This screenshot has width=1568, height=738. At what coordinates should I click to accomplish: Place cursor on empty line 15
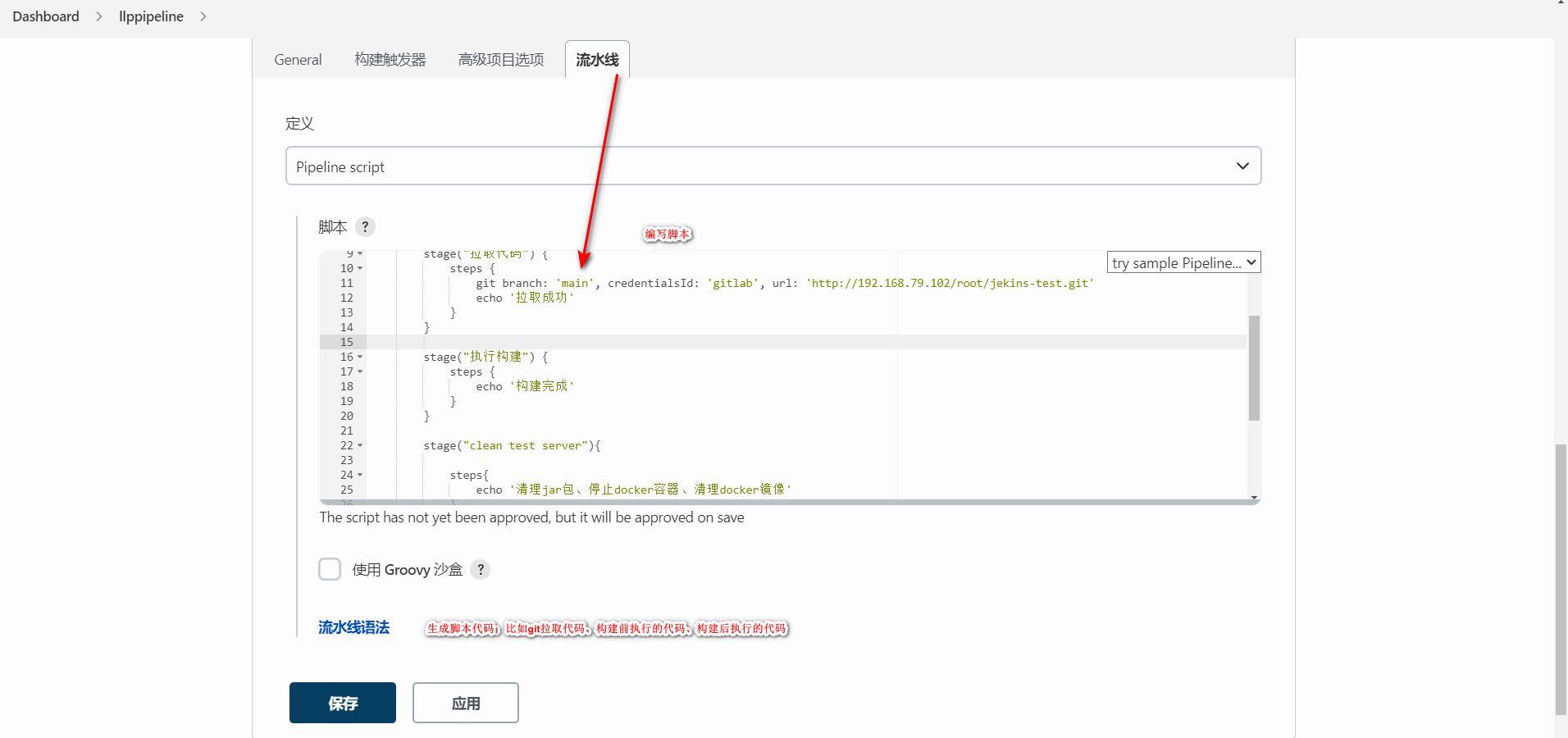(x=806, y=342)
